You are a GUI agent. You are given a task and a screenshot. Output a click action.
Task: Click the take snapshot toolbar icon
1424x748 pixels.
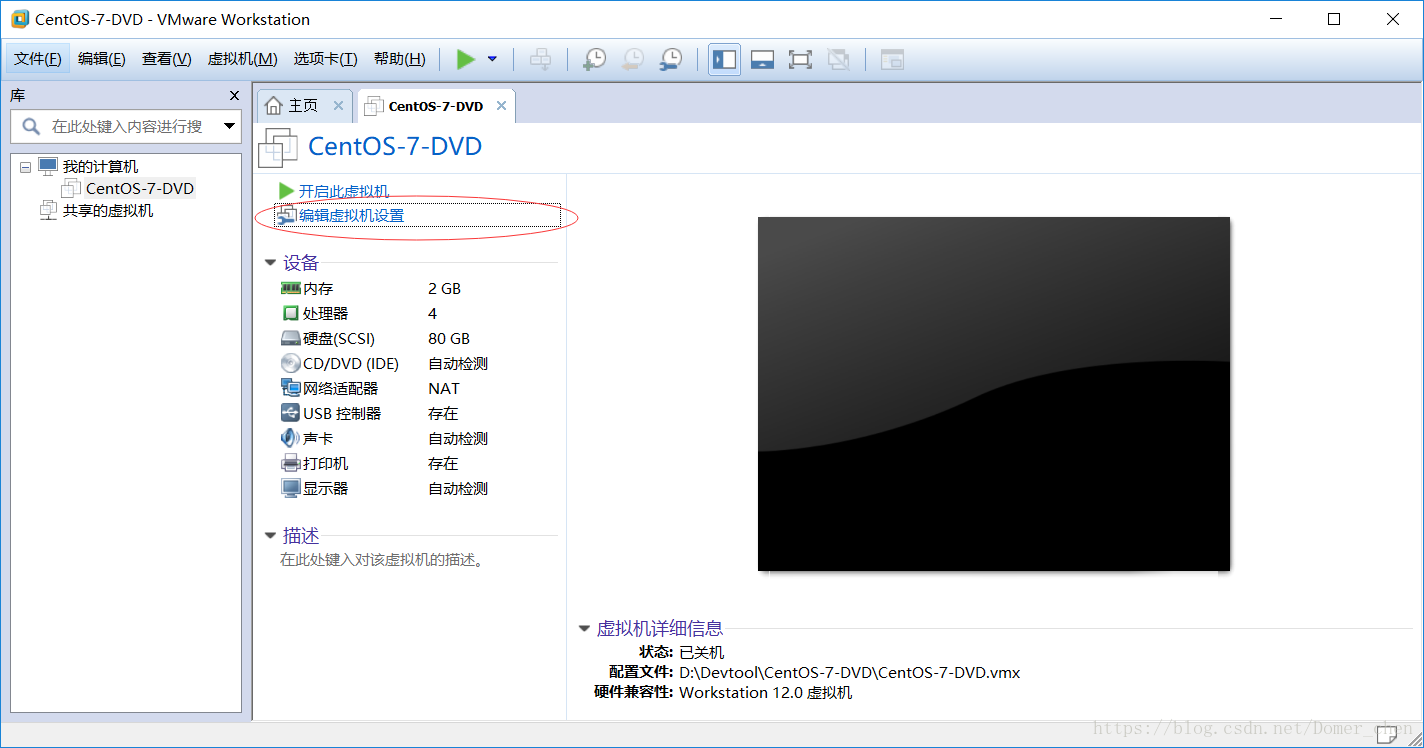click(594, 59)
